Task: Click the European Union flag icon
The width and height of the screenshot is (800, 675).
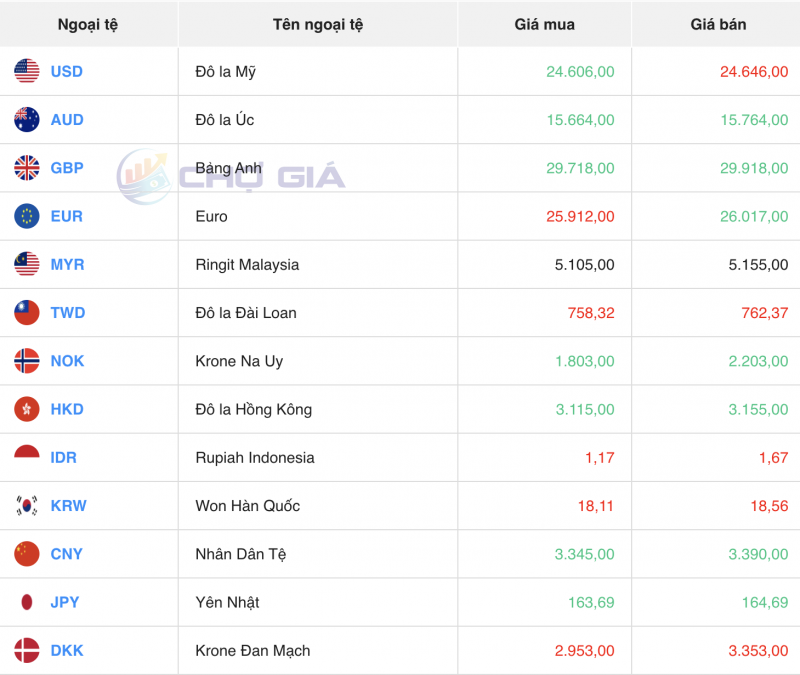Action: pyautogui.click(x=27, y=216)
